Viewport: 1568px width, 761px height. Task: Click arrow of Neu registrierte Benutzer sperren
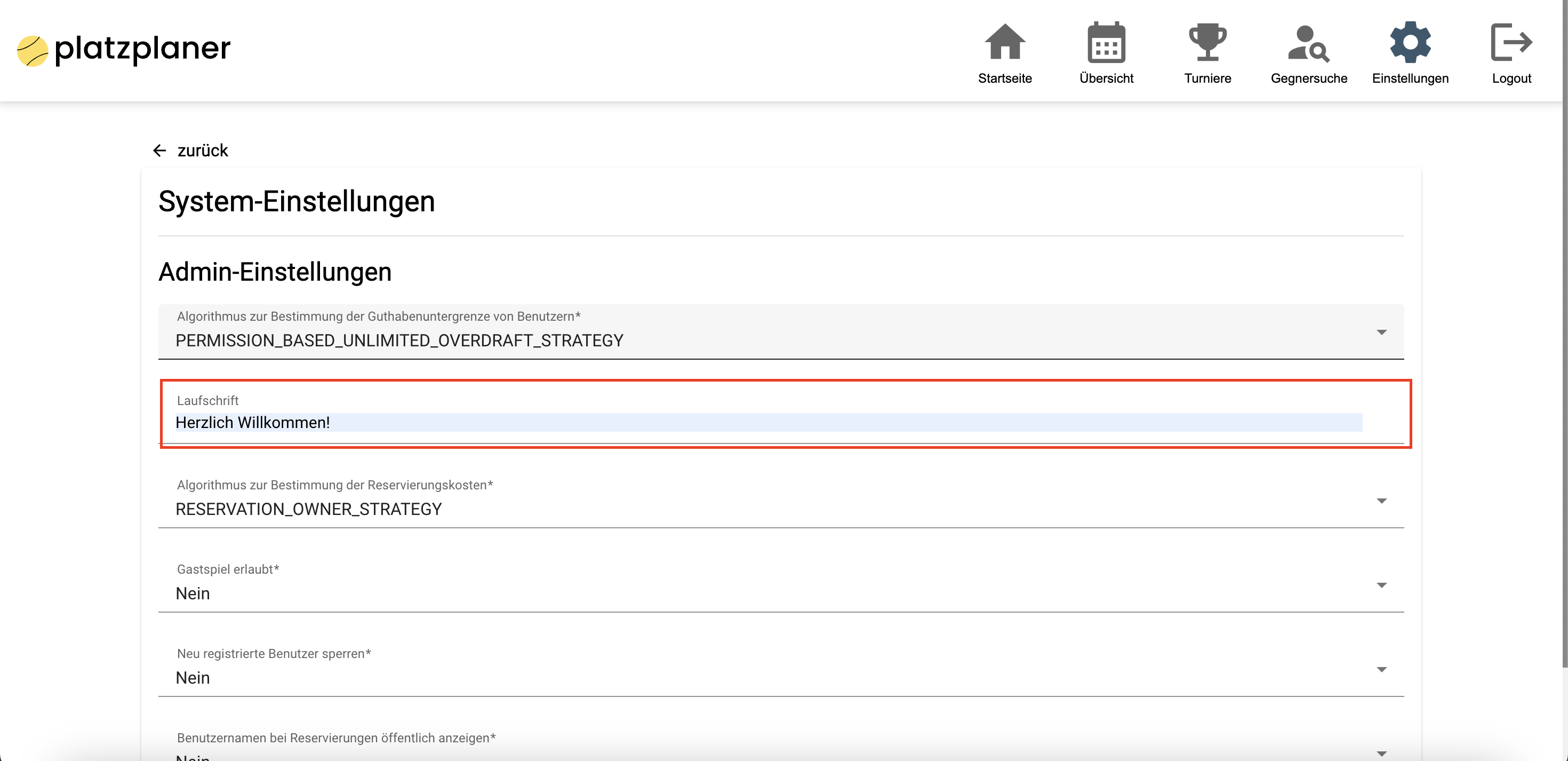point(1381,670)
